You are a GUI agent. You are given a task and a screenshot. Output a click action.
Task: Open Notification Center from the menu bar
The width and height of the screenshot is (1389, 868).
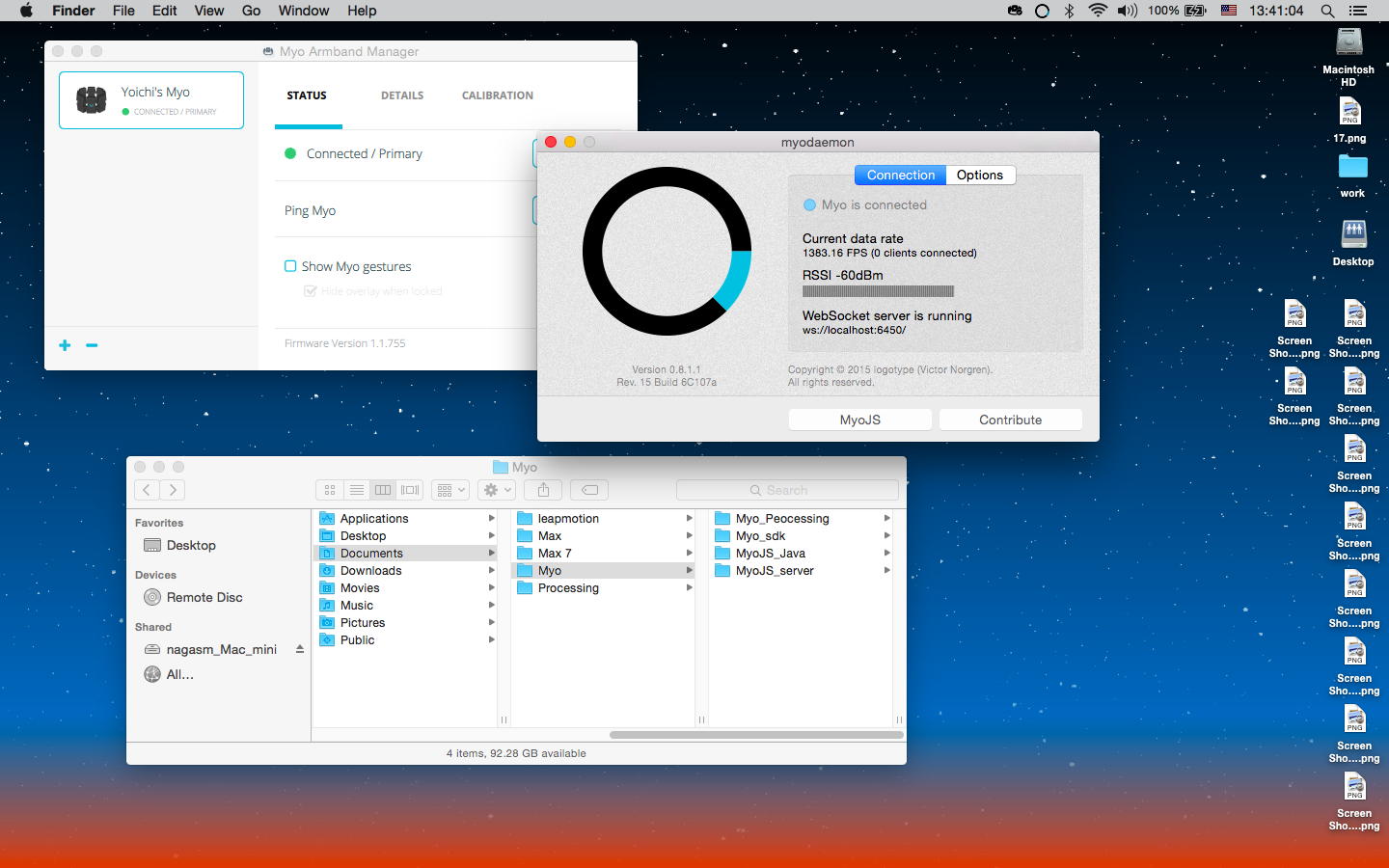1358,11
